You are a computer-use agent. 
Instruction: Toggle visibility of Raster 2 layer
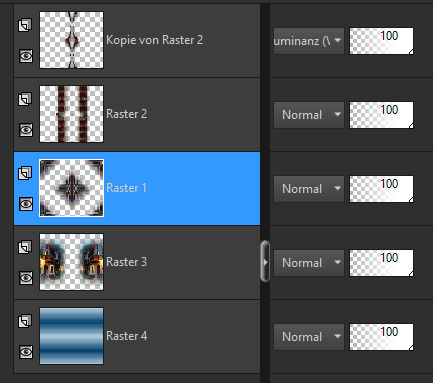pyautogui.click(x=26, y=130)
